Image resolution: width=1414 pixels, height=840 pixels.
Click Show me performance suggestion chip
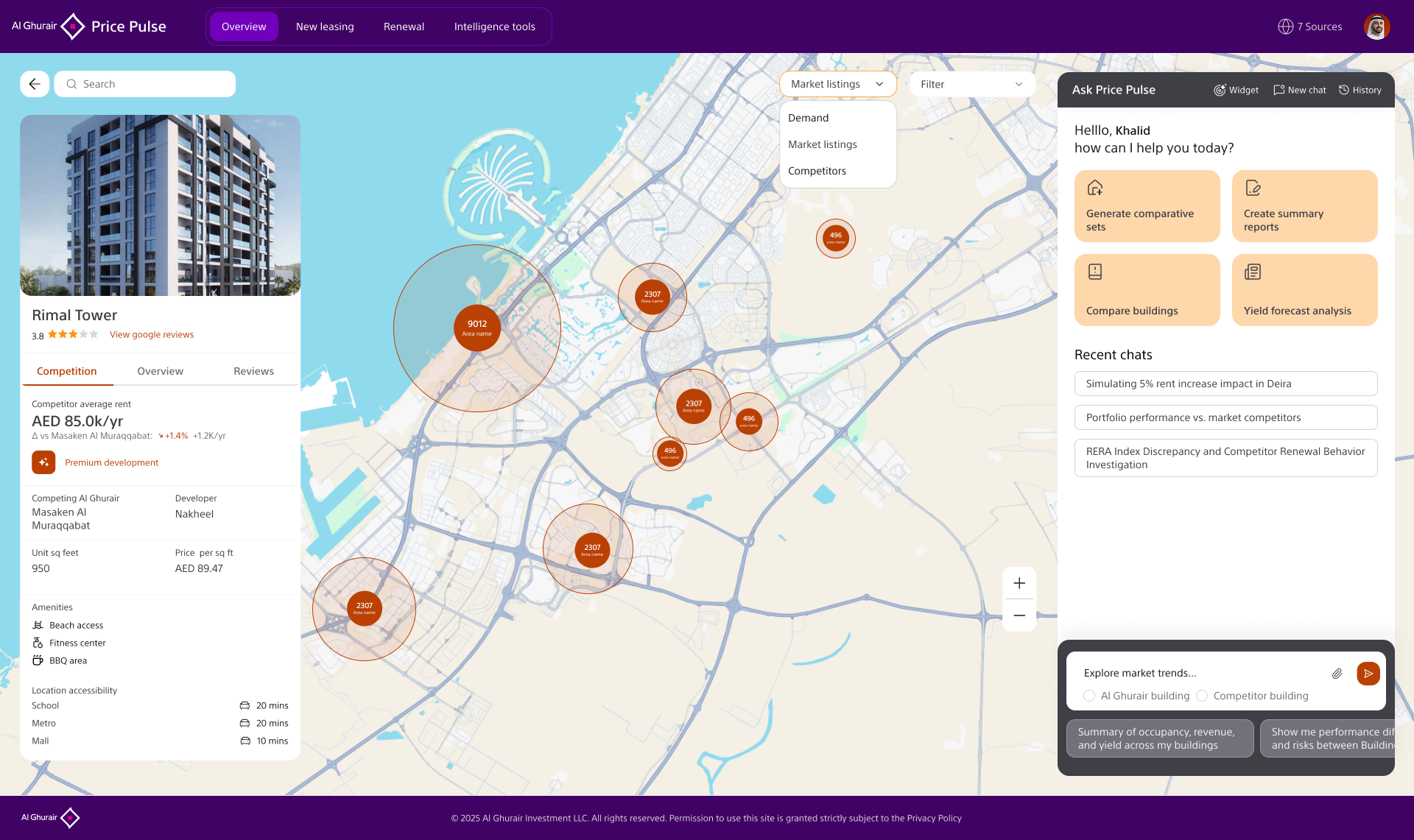(x=1327, y=738)
